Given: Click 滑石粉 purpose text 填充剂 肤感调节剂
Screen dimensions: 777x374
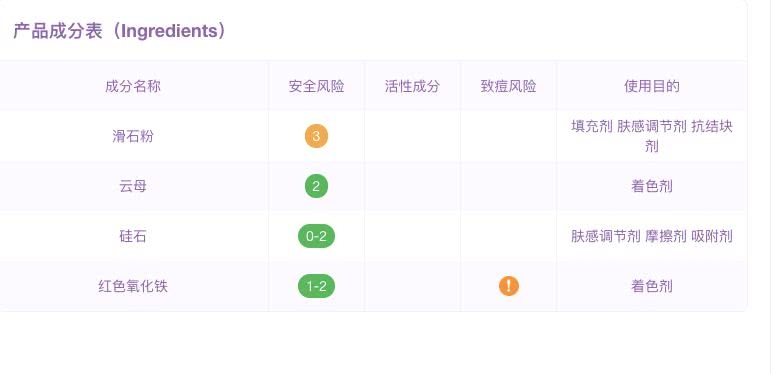Looking at the screenshot, I should (629, 126).
